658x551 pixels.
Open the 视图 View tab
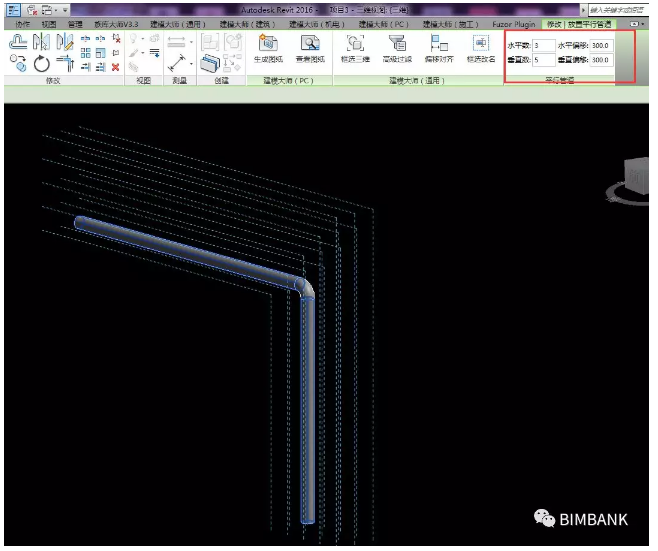click(49, 24)
